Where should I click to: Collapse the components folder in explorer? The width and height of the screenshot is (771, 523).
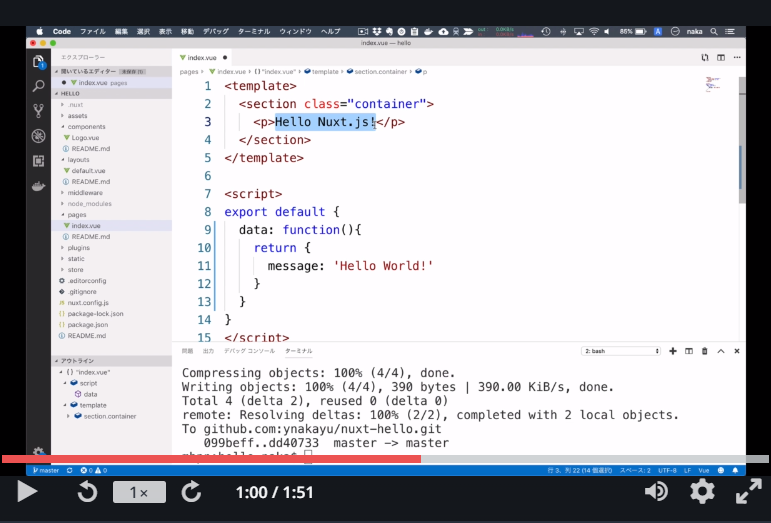(86, 127)
